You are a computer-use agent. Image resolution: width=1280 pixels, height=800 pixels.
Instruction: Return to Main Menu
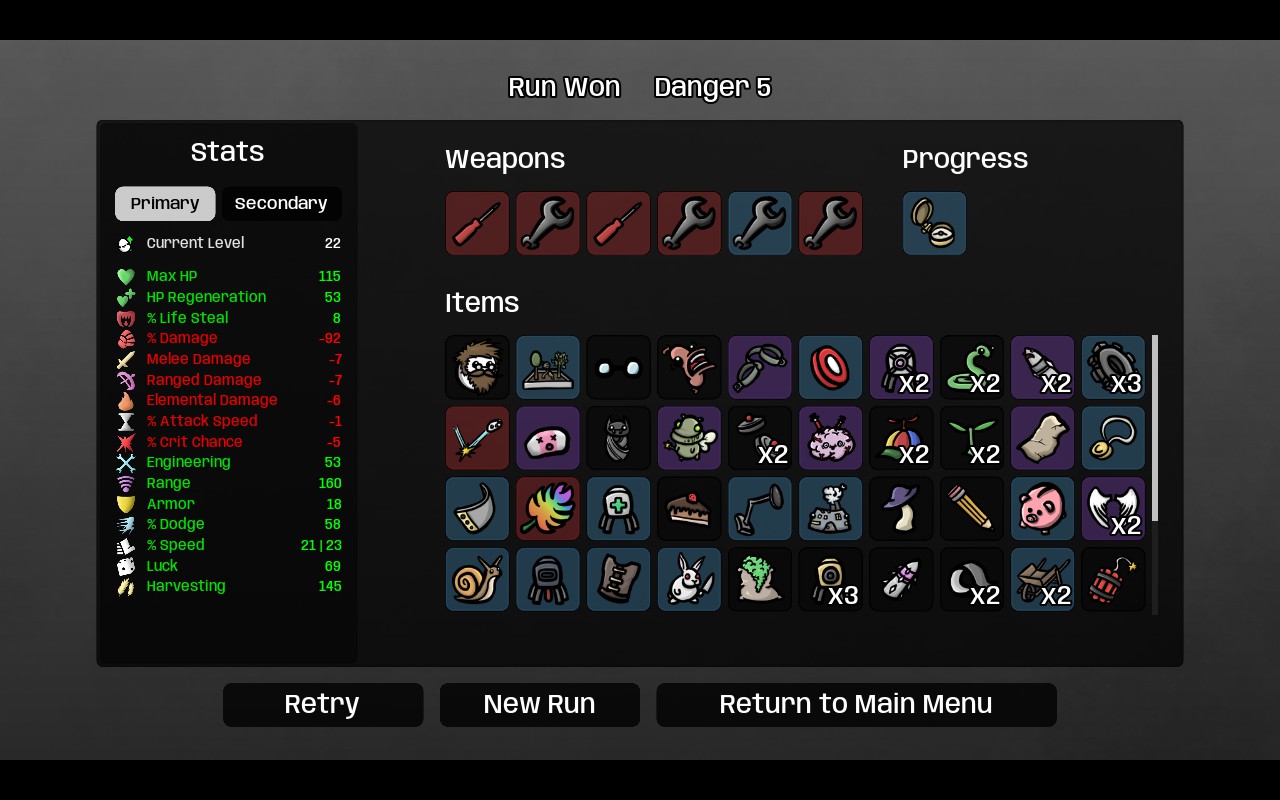(x=856, y=705)
